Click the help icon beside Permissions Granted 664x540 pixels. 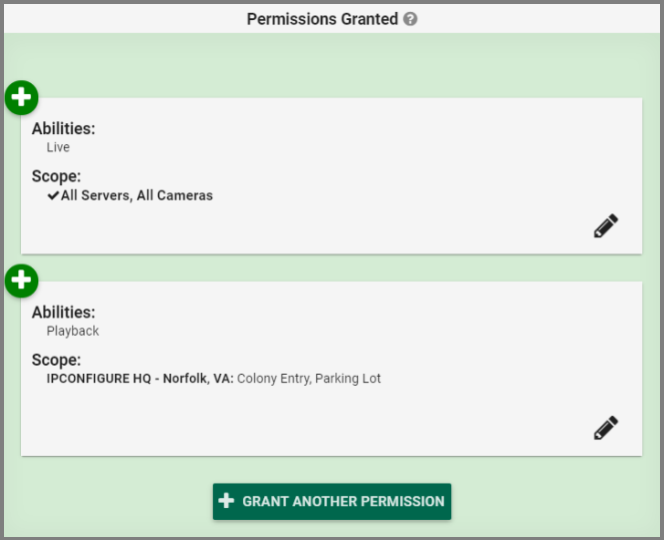411,19
